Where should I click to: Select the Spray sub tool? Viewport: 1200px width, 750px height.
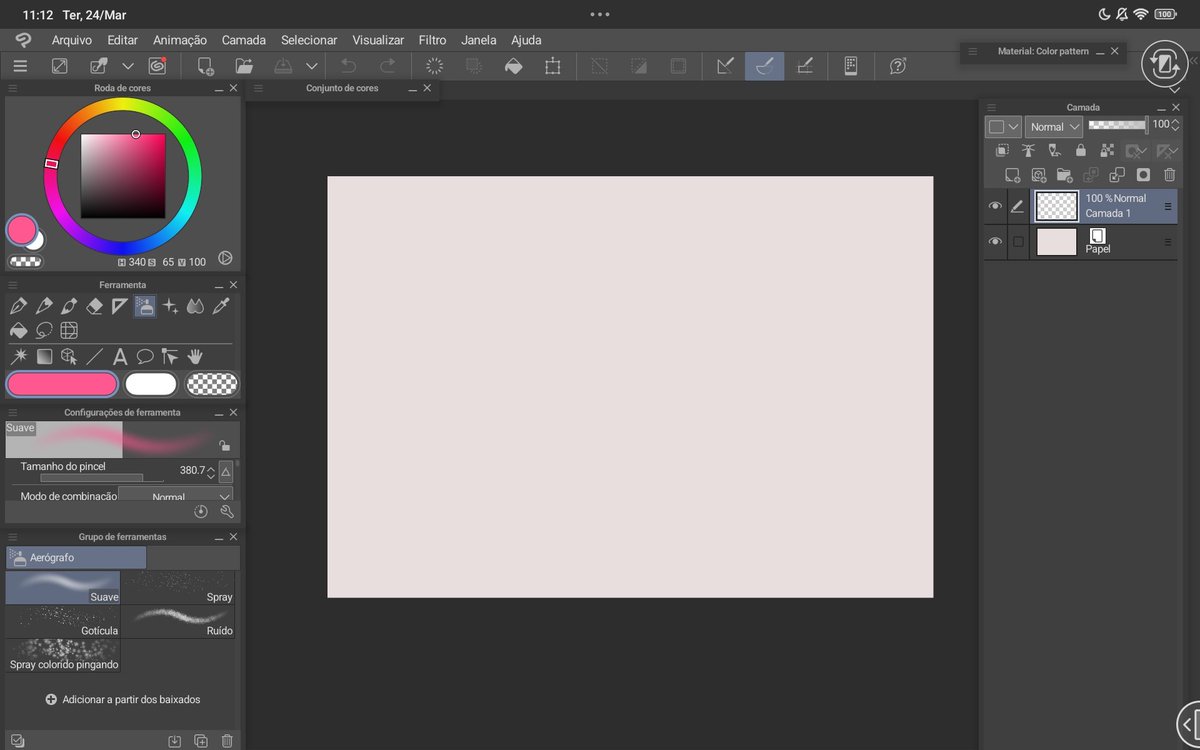point(178,588)
